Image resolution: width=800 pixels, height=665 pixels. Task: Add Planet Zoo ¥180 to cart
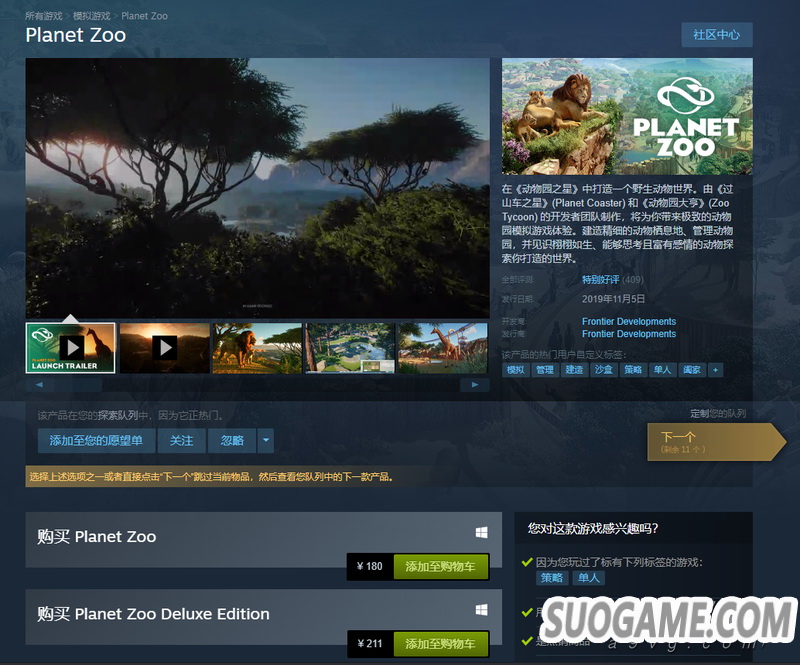click(x=440, y=567)
